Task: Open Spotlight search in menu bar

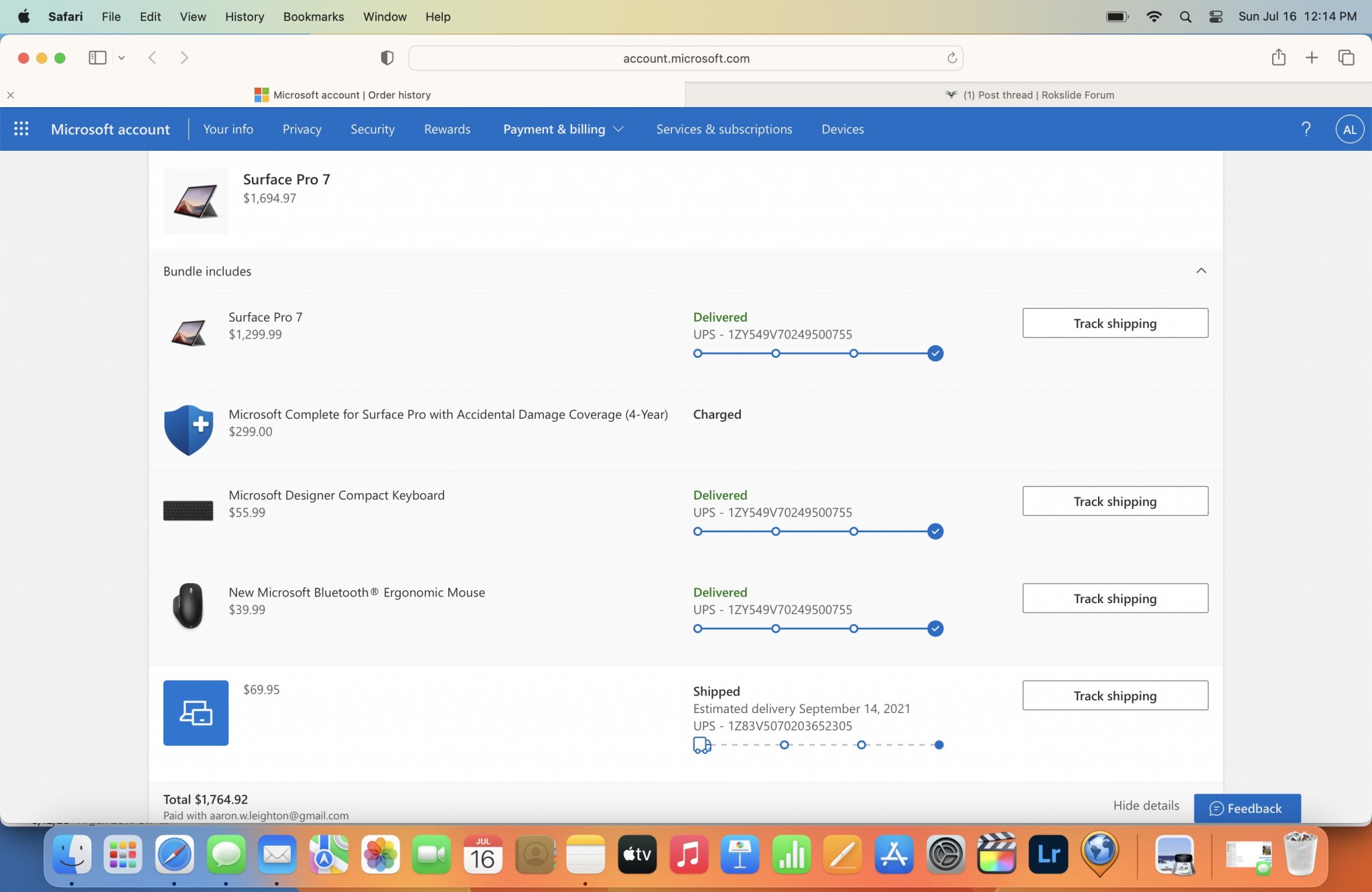Action: pos(1185,17)
